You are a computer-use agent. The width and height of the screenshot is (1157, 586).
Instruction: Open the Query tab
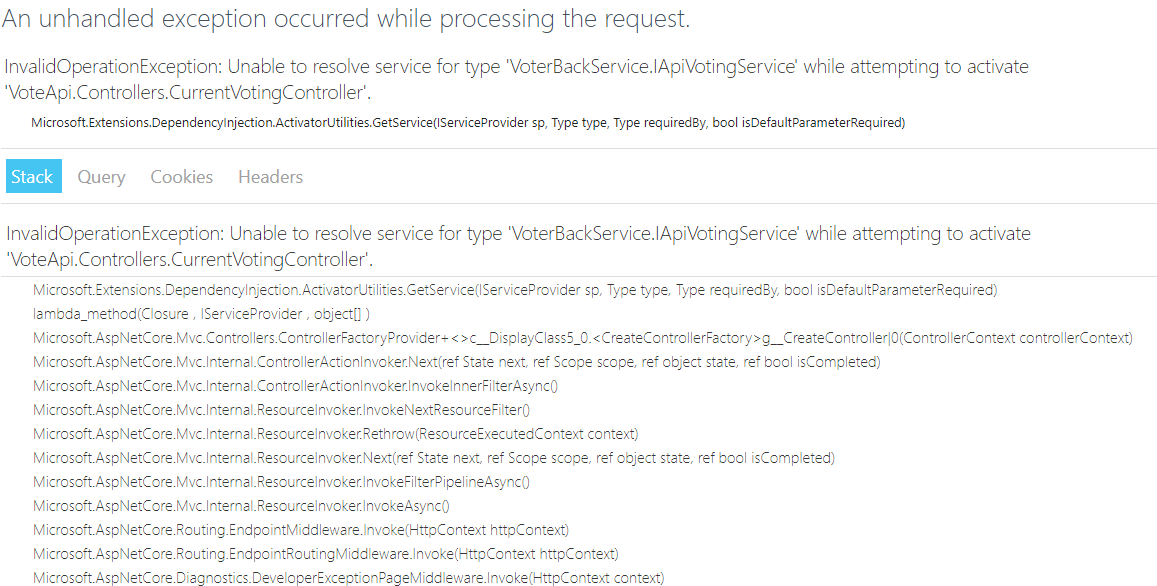[x=101, y=177]
